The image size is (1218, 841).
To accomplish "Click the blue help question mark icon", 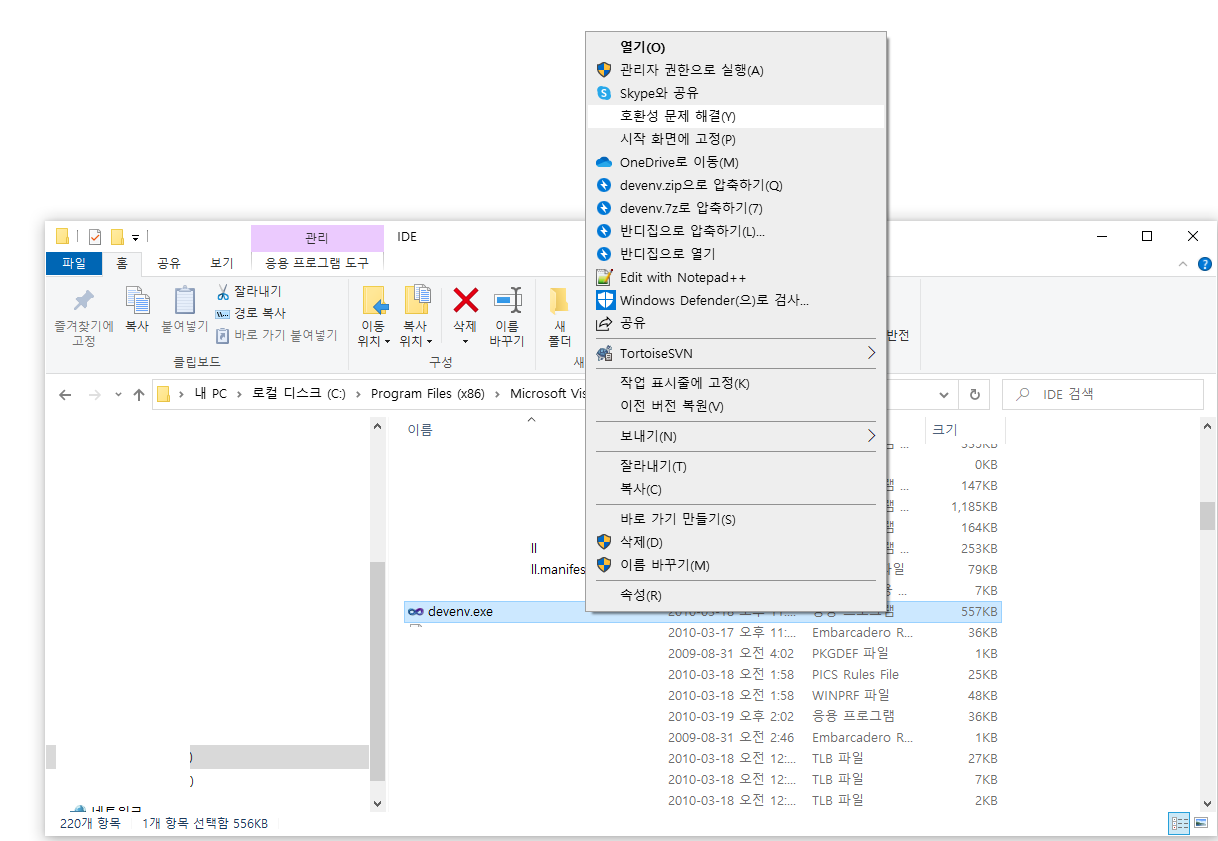I will [1205, 264].
